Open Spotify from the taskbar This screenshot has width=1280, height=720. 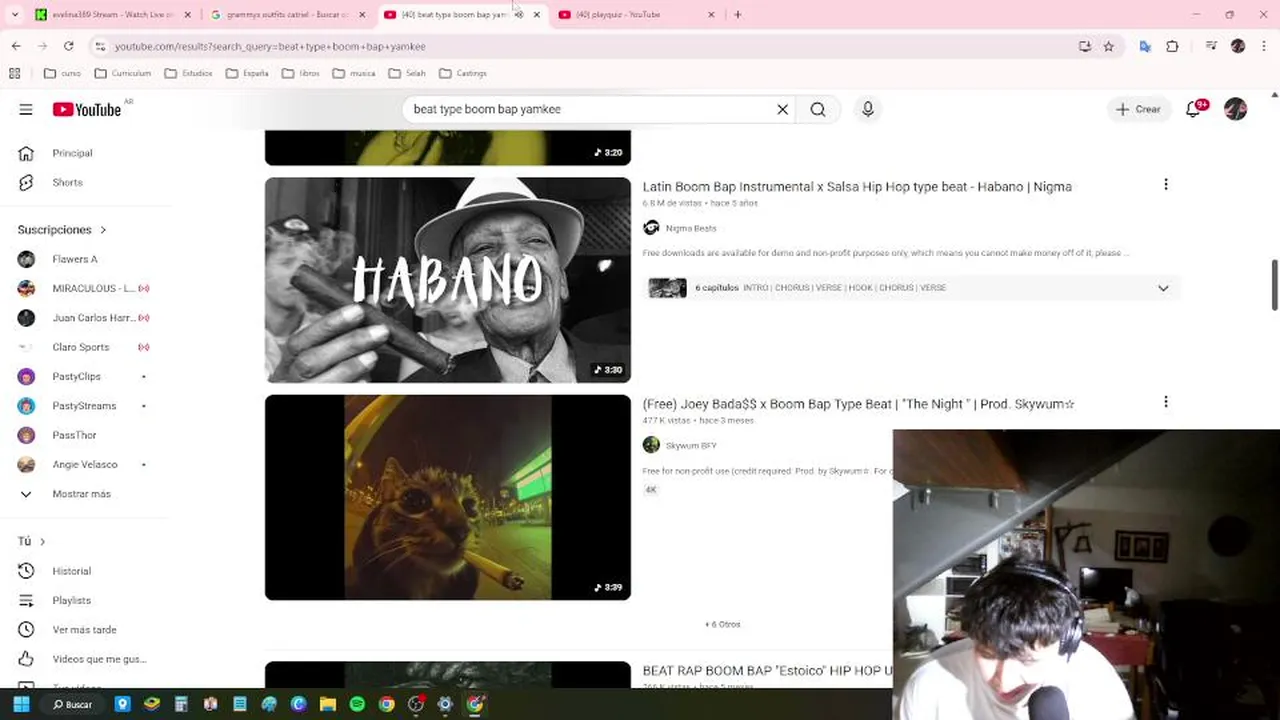pyautogui.click(x=357, y=704)
